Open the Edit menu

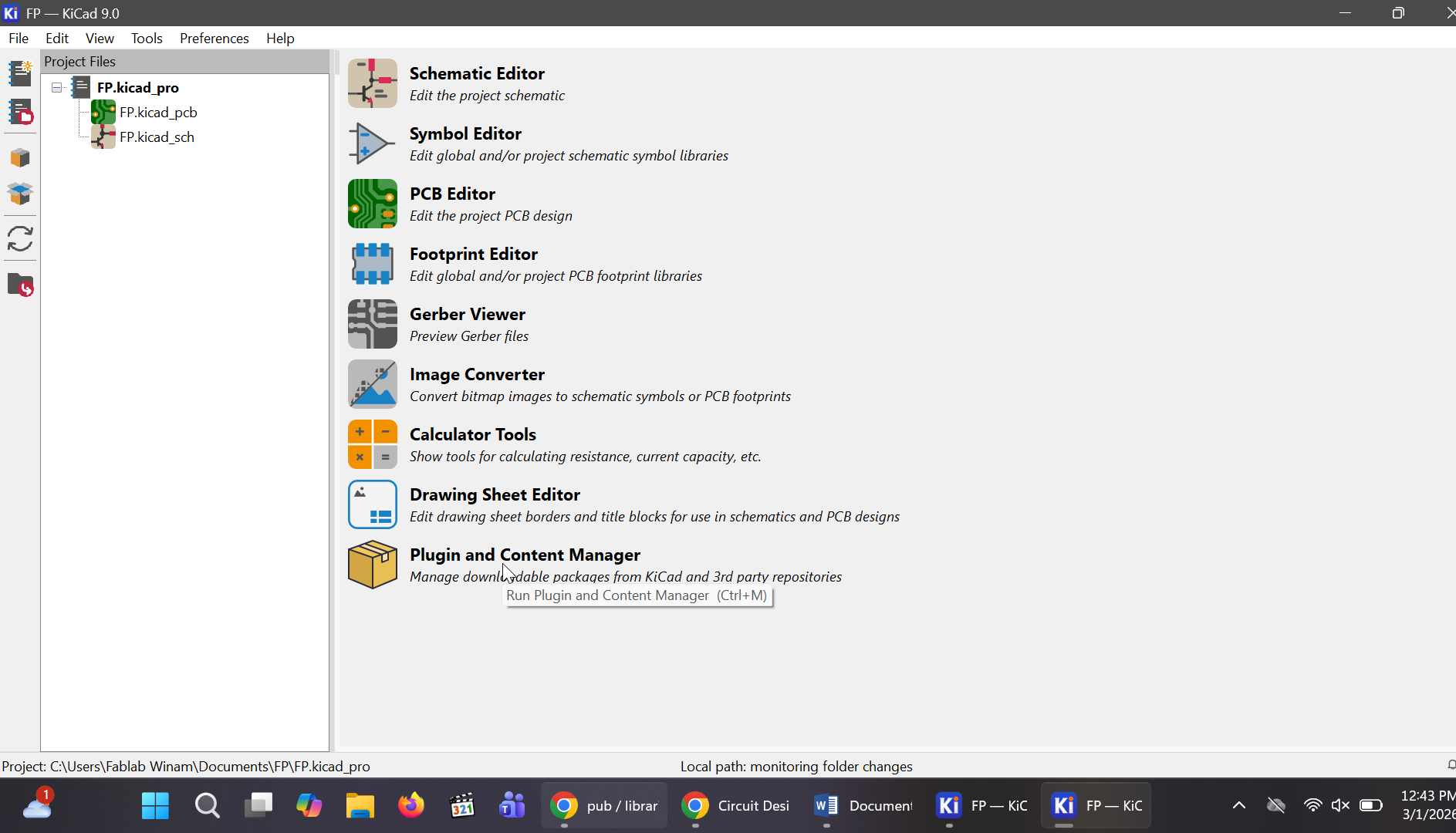point(57,38)
